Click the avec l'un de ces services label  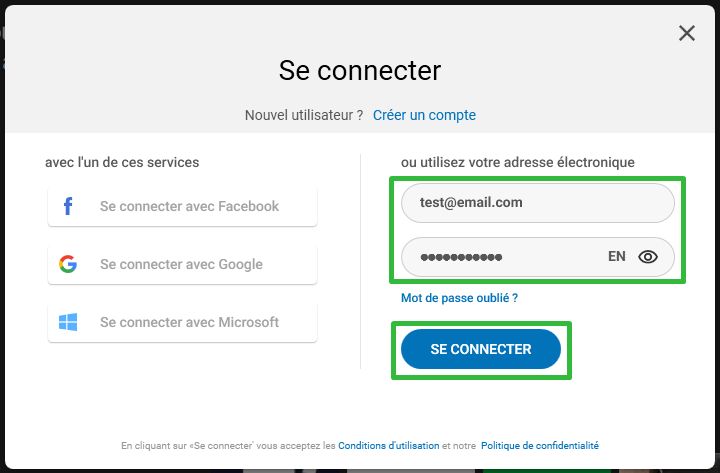(x=122, y=162)
